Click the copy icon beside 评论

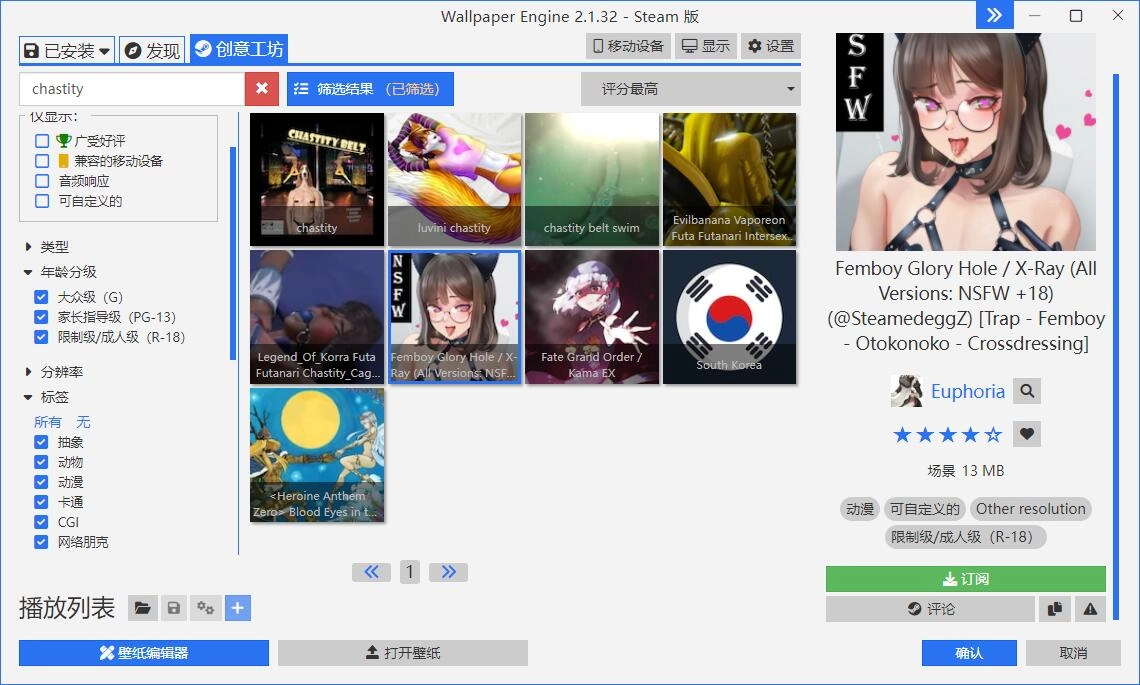pos(1055,609)
